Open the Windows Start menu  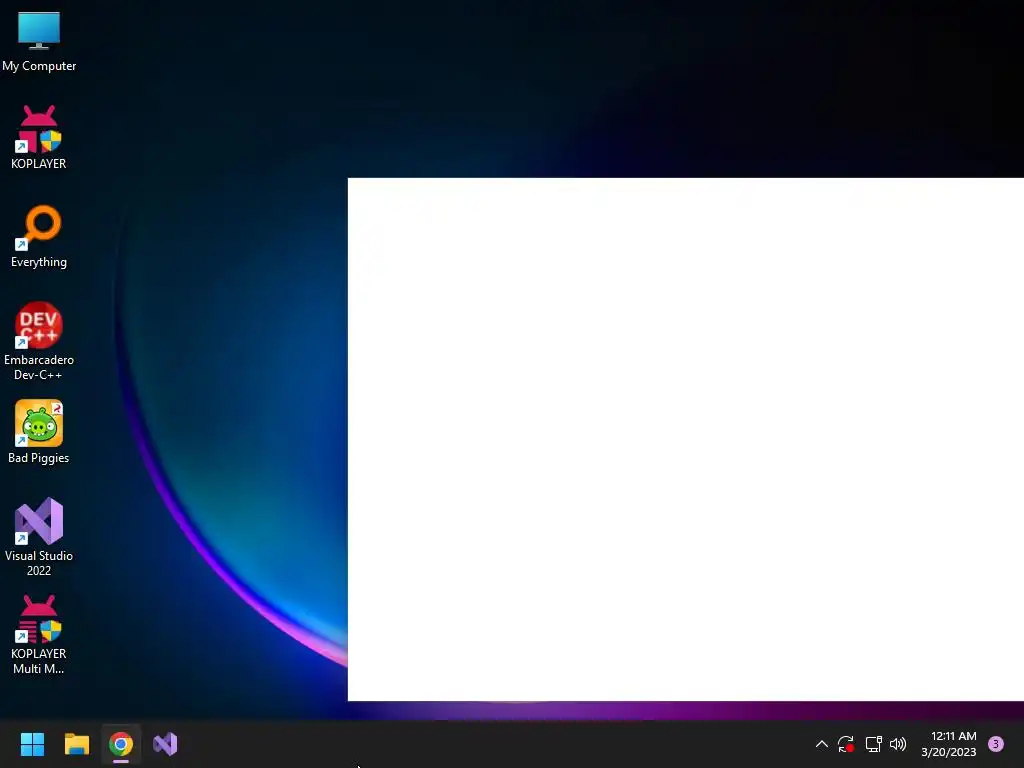point(32,744)
